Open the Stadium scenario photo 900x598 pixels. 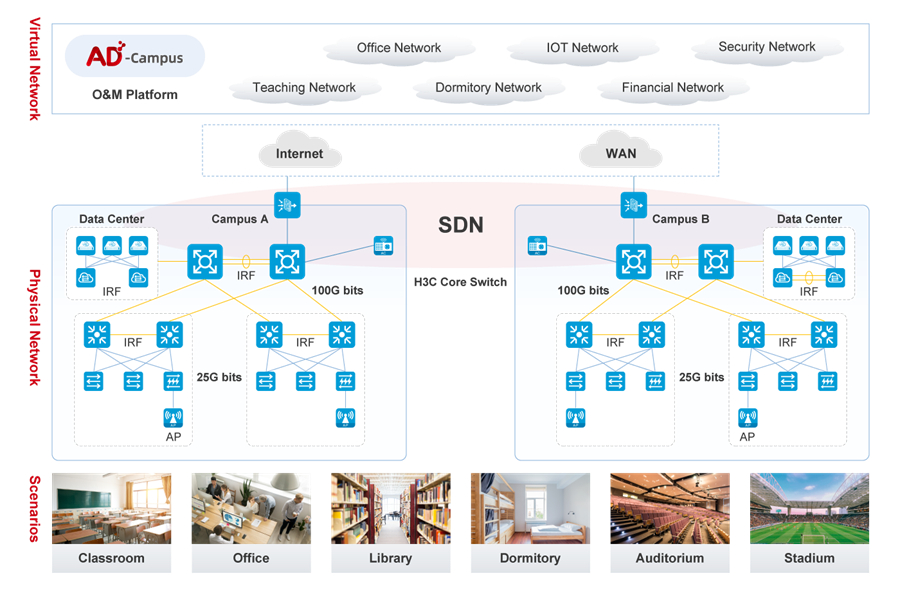tap(809, 508)
